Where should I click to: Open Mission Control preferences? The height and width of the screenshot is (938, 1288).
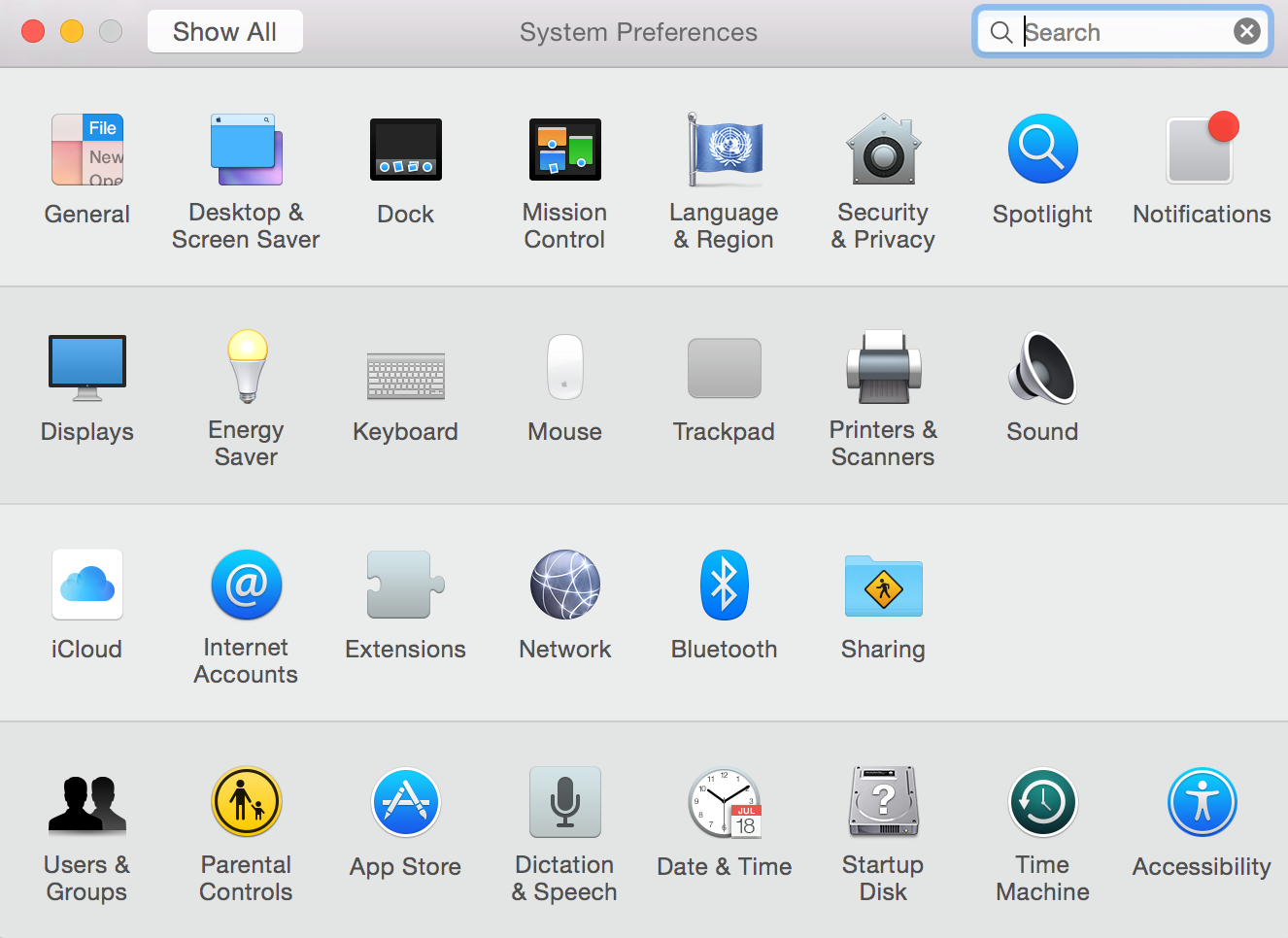click(565, 151)
